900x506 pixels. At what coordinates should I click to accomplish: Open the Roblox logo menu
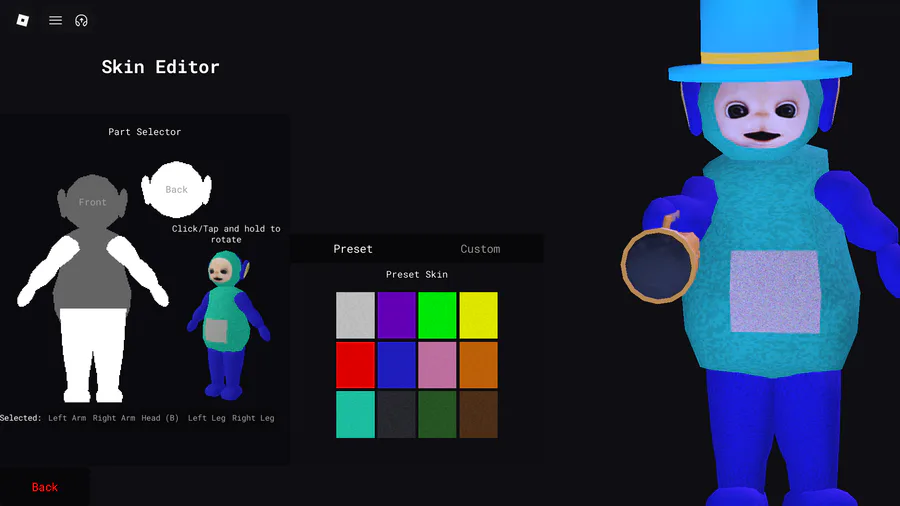pyautogui.click(x=22, y=21)
